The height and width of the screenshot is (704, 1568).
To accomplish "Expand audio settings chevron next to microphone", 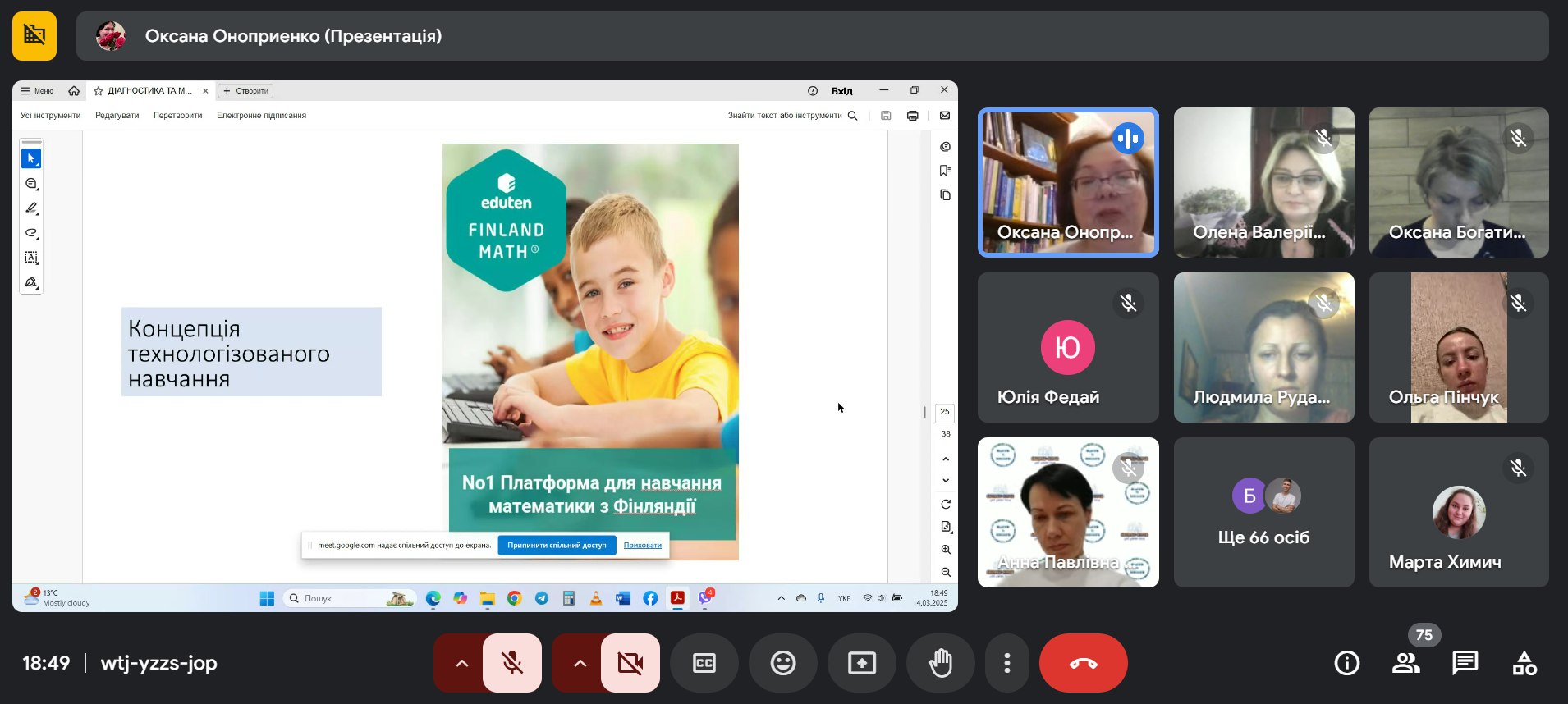I will click(x=461, y=663).
